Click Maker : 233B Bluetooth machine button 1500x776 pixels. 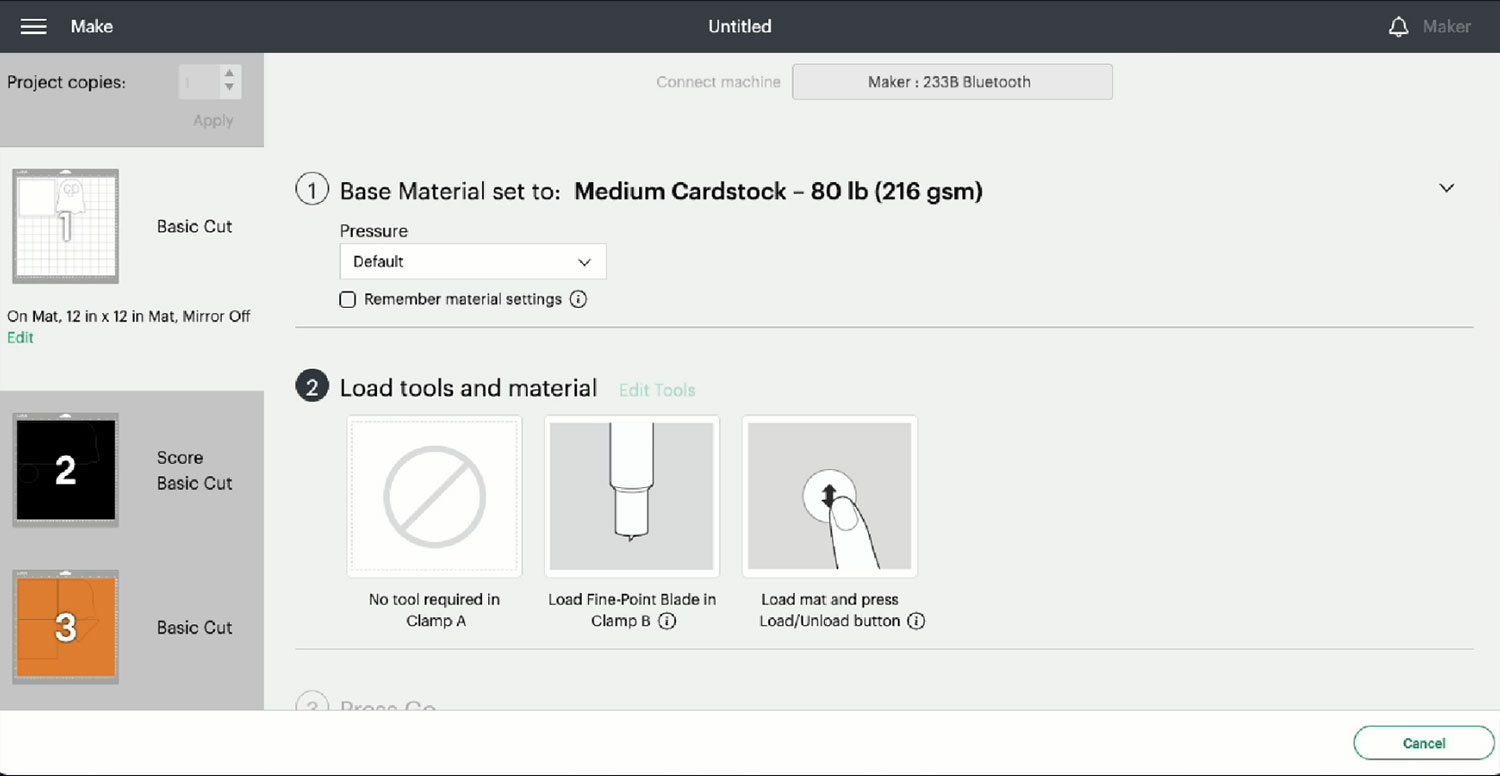pos(951,82)
